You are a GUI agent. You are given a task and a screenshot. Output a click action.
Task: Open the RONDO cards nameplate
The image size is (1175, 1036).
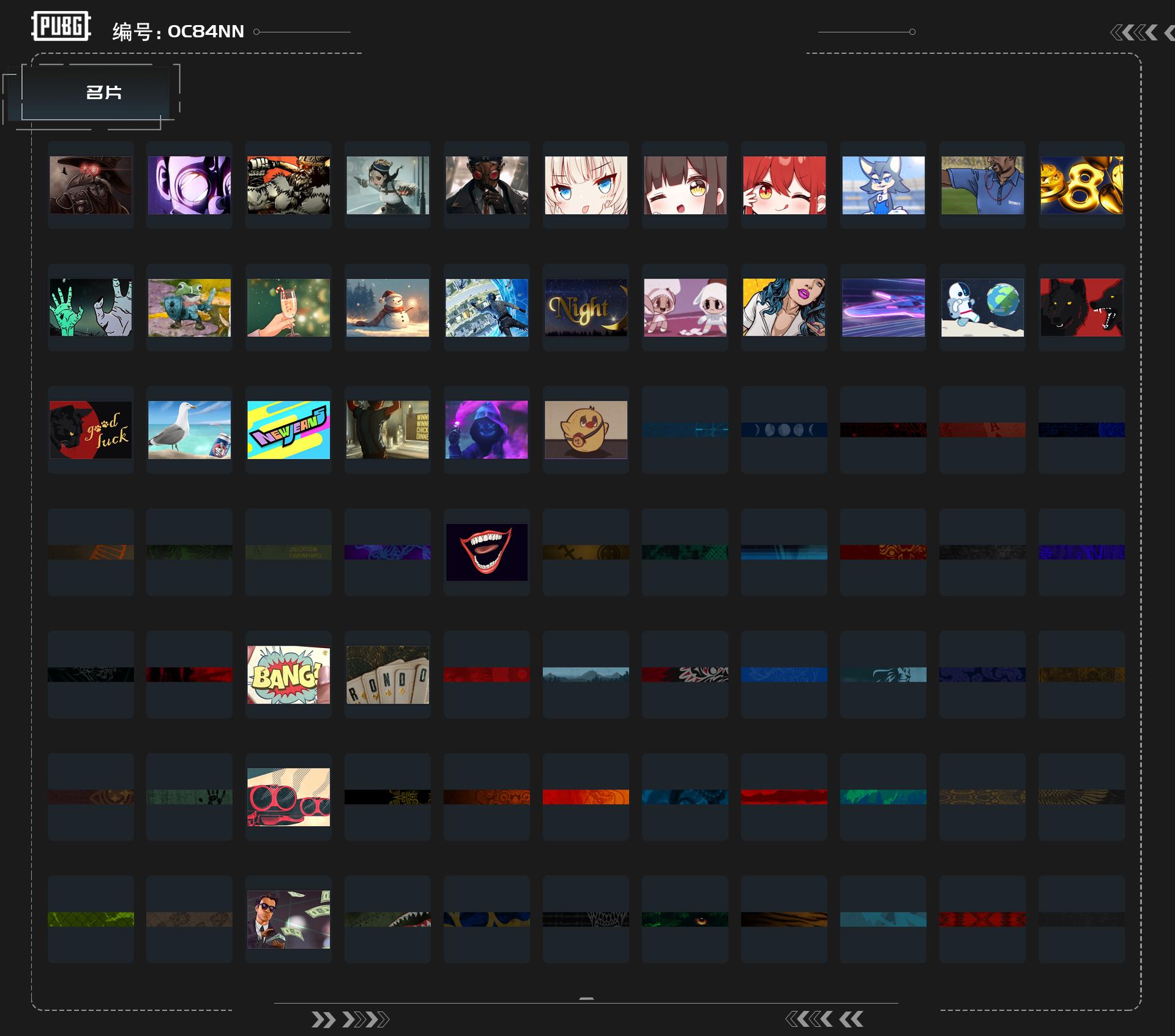click(x=388, y=674)
